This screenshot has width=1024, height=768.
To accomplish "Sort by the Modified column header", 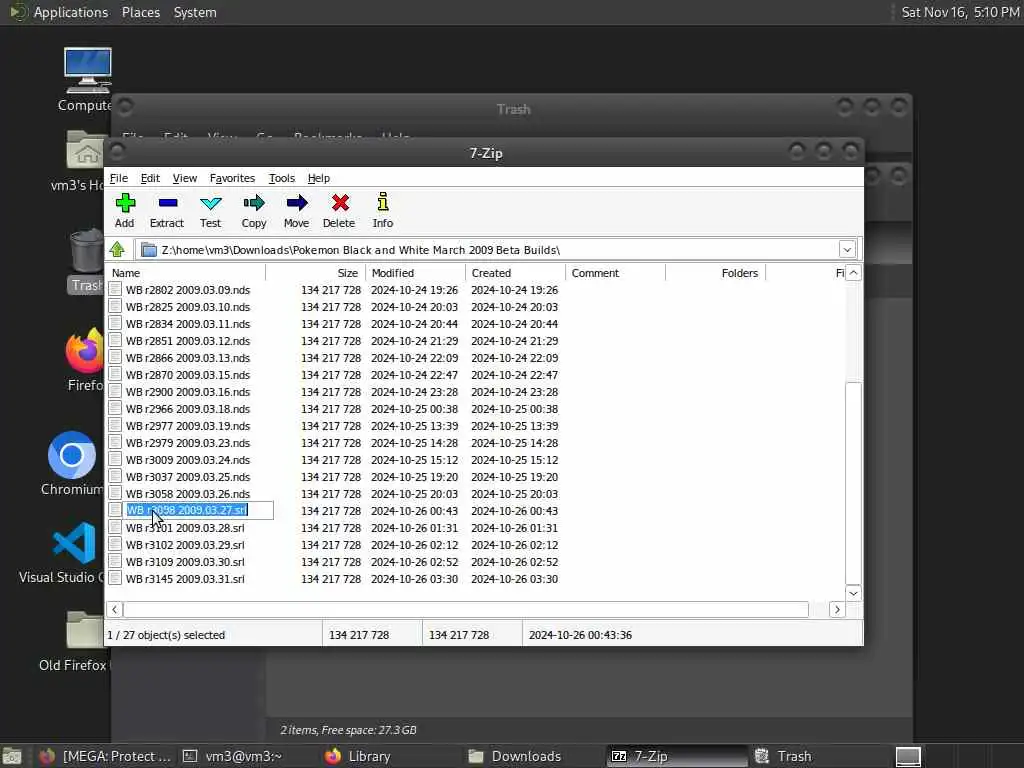I will coord(415,273).
